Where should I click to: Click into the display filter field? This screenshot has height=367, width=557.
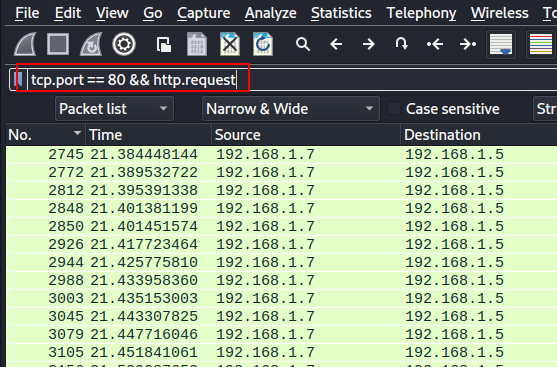pos(291,80)
